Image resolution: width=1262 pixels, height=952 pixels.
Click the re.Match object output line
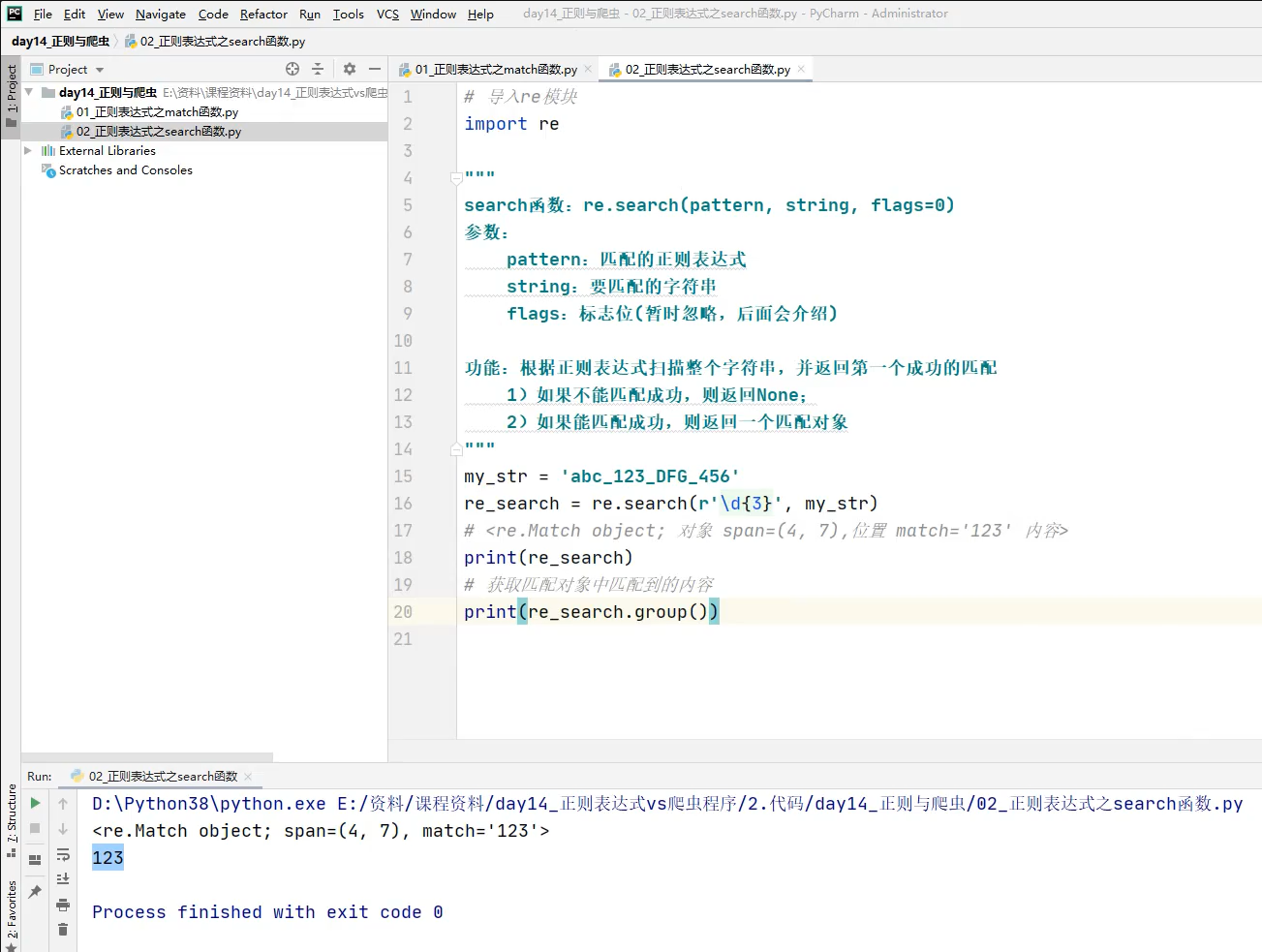pos(321,830)
